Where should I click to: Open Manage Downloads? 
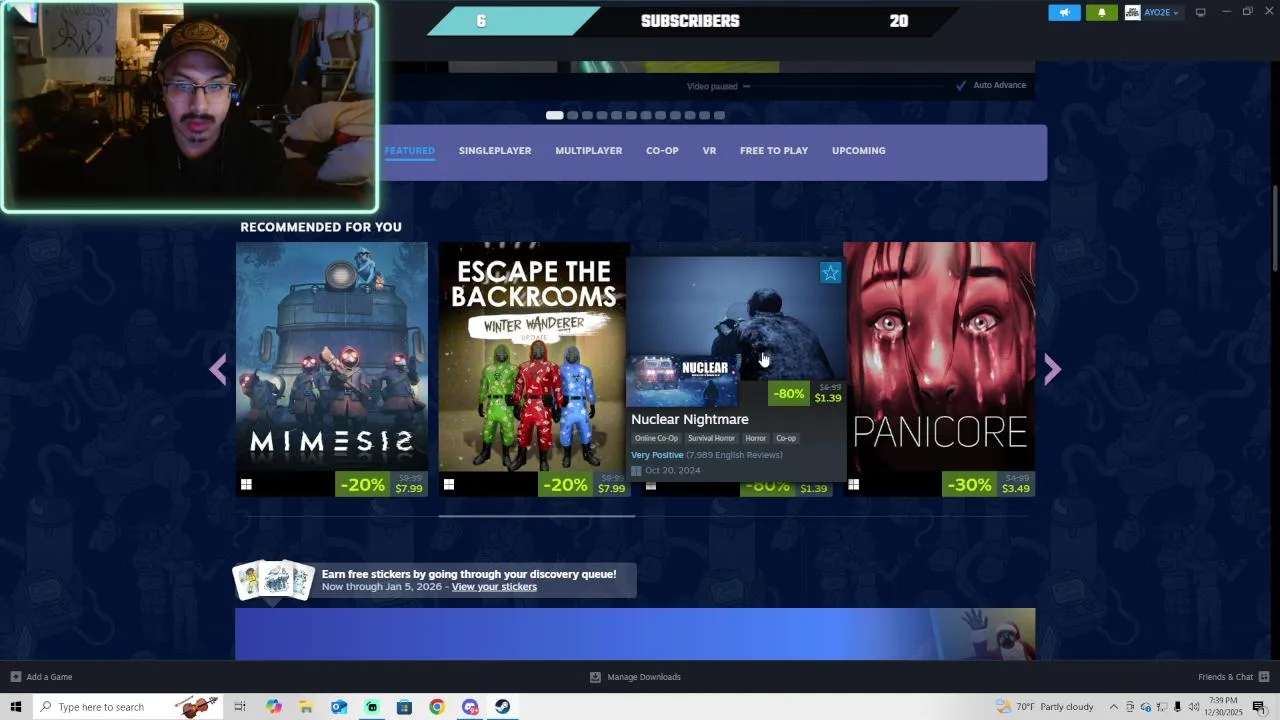[636, 677]
